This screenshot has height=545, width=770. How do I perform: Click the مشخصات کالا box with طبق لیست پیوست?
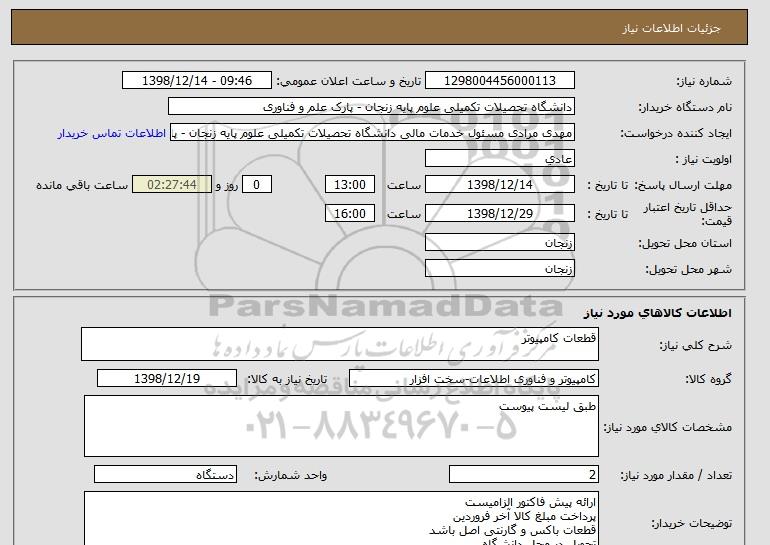pyautogui.click(x=341, y=426)
